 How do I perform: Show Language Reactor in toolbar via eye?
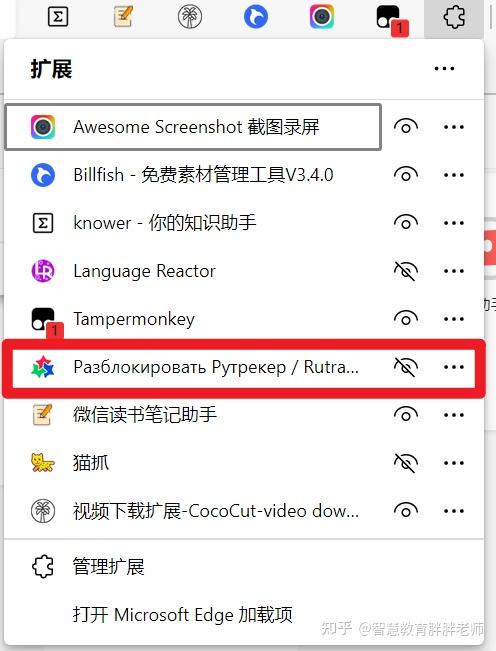pyautogui.click(x=406, y=271)
